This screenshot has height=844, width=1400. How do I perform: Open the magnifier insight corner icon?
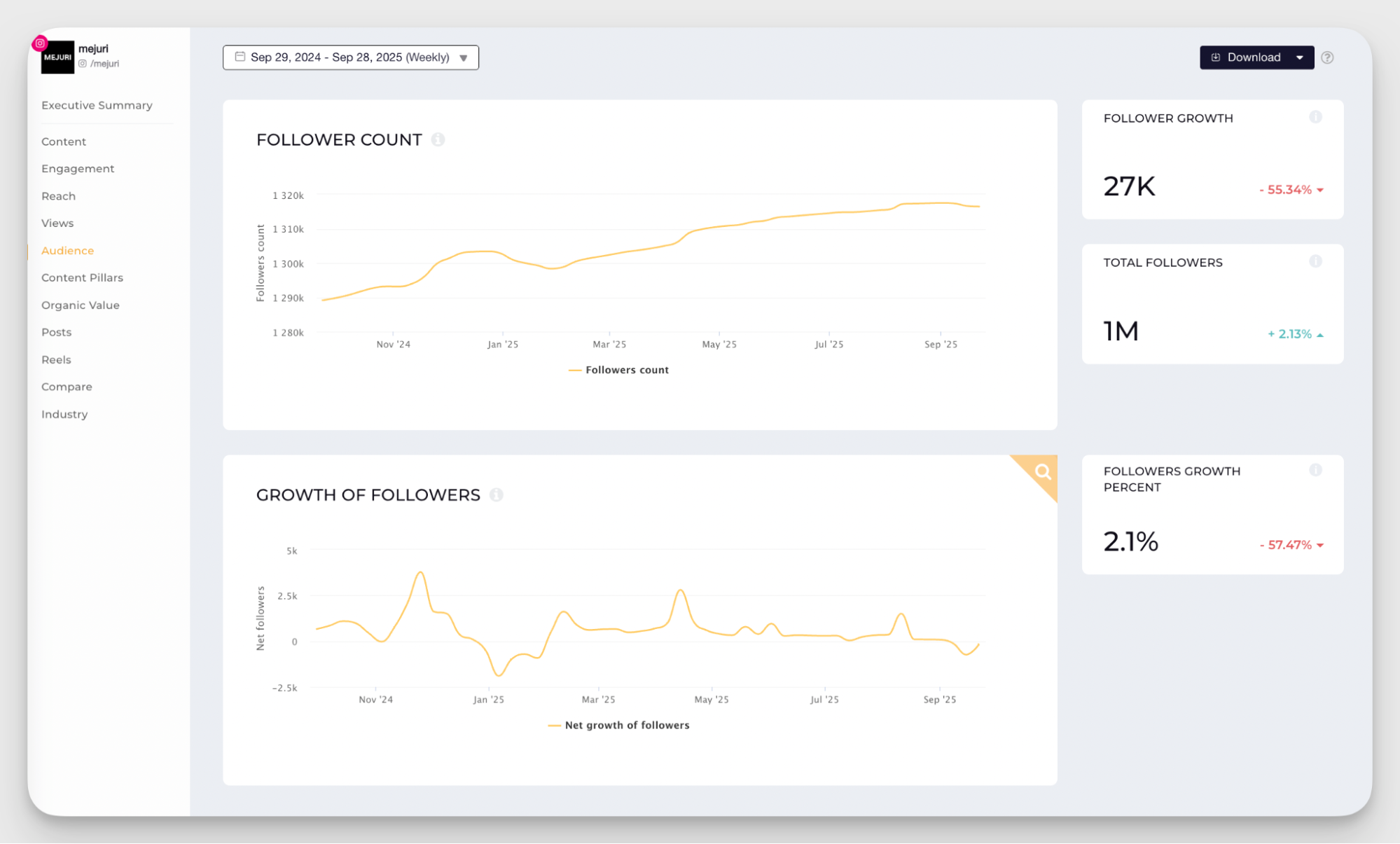(1042, 471)
